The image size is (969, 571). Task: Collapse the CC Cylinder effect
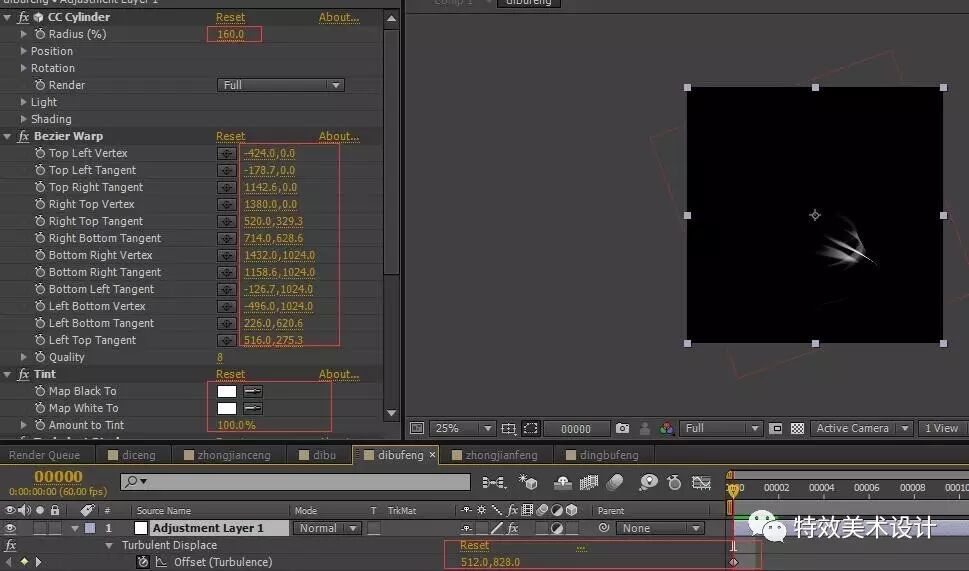coord(7,17)
